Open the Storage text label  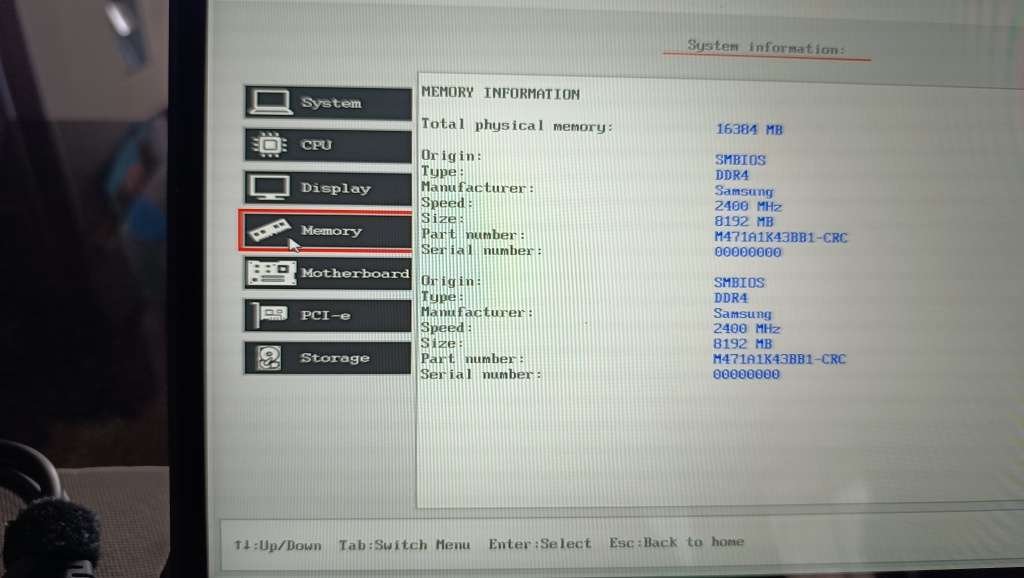tap(335, 358)
